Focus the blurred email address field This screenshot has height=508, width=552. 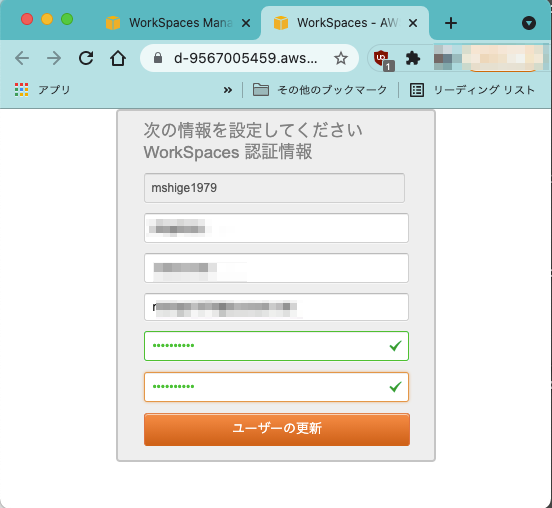(276, 307)
